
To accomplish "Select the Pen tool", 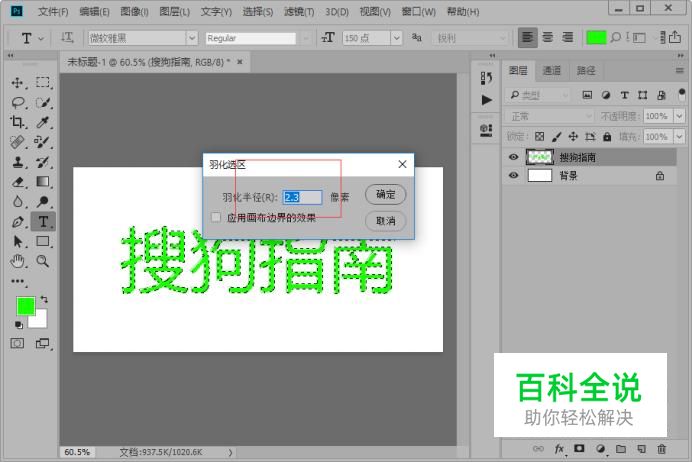I will click(18, 222).
